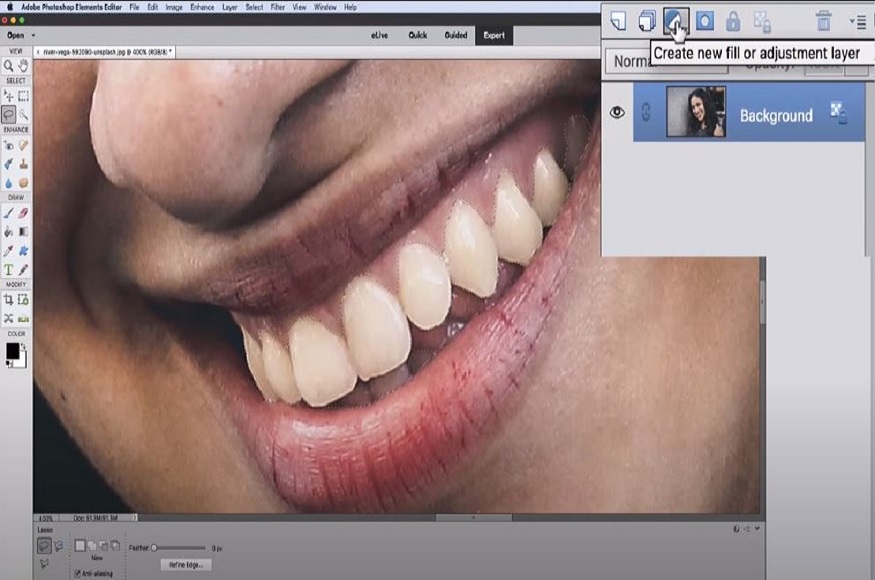875x580 pixels.
Task: Select the Content-Aware Move tool
Action: 8,318
